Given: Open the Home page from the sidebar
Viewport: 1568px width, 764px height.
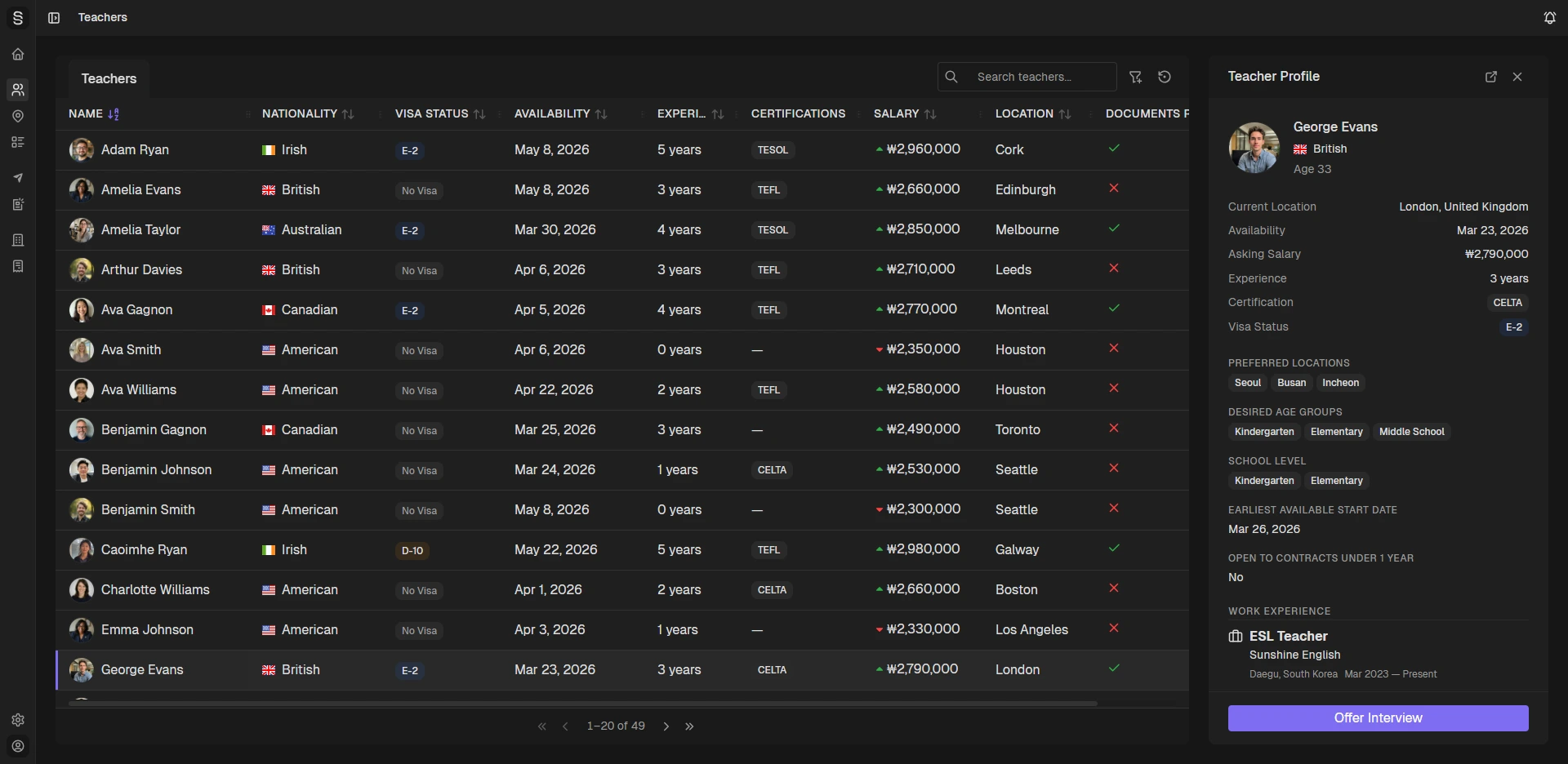Looking at the screenshot, I should coord(18,55).
